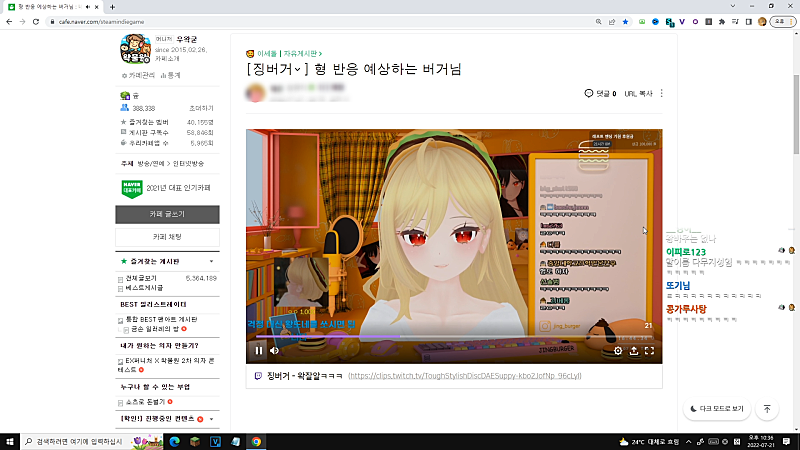Reload the page with browser refresh icon
Viewport: 800px width, 450px height.
[37, 21]
